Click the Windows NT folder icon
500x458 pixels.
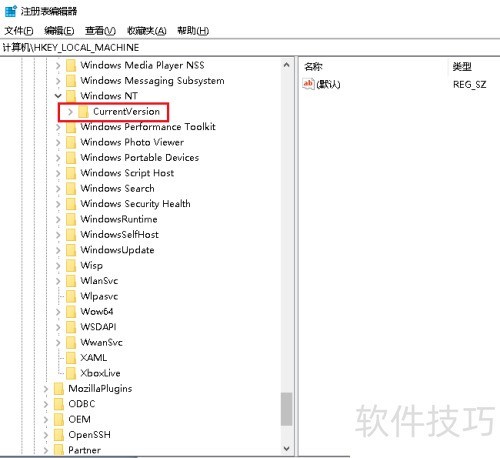tap(71, 96)
